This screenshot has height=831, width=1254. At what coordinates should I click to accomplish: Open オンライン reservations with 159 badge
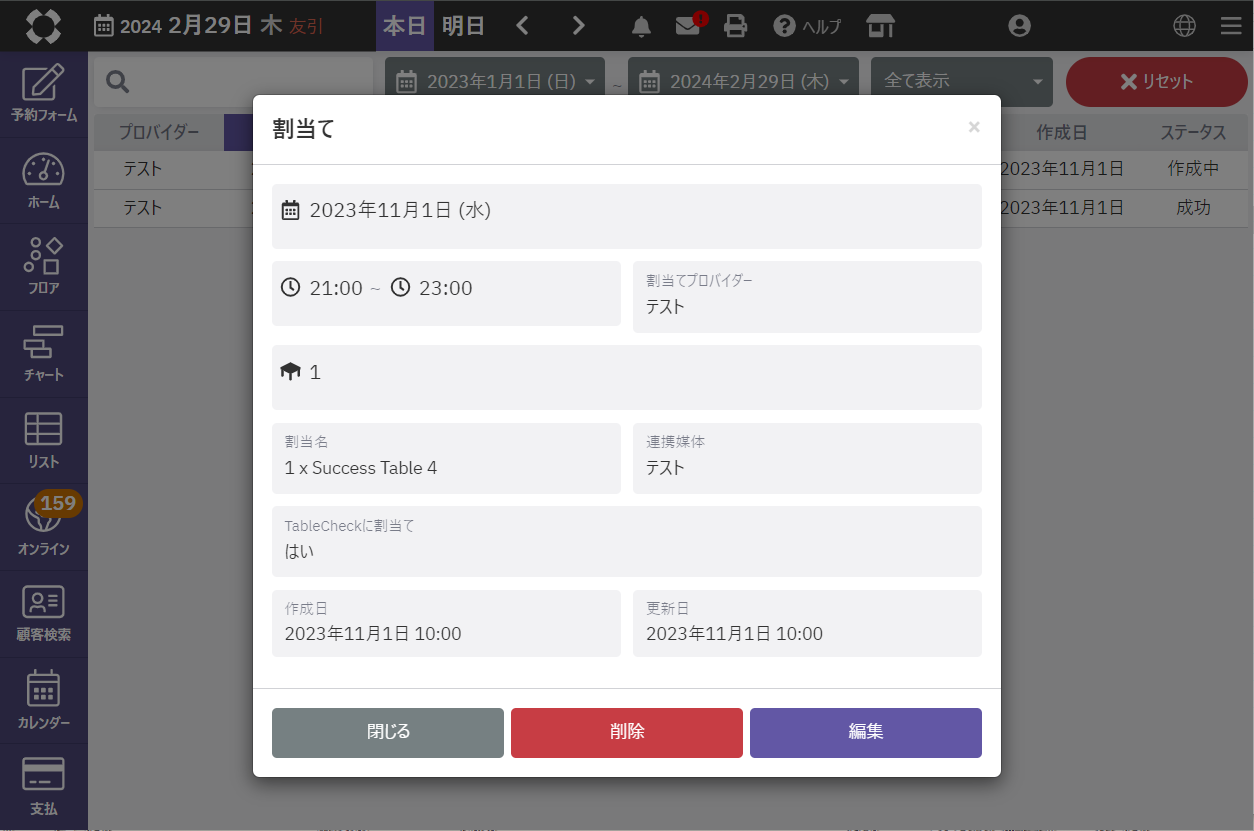pos(44,527)
